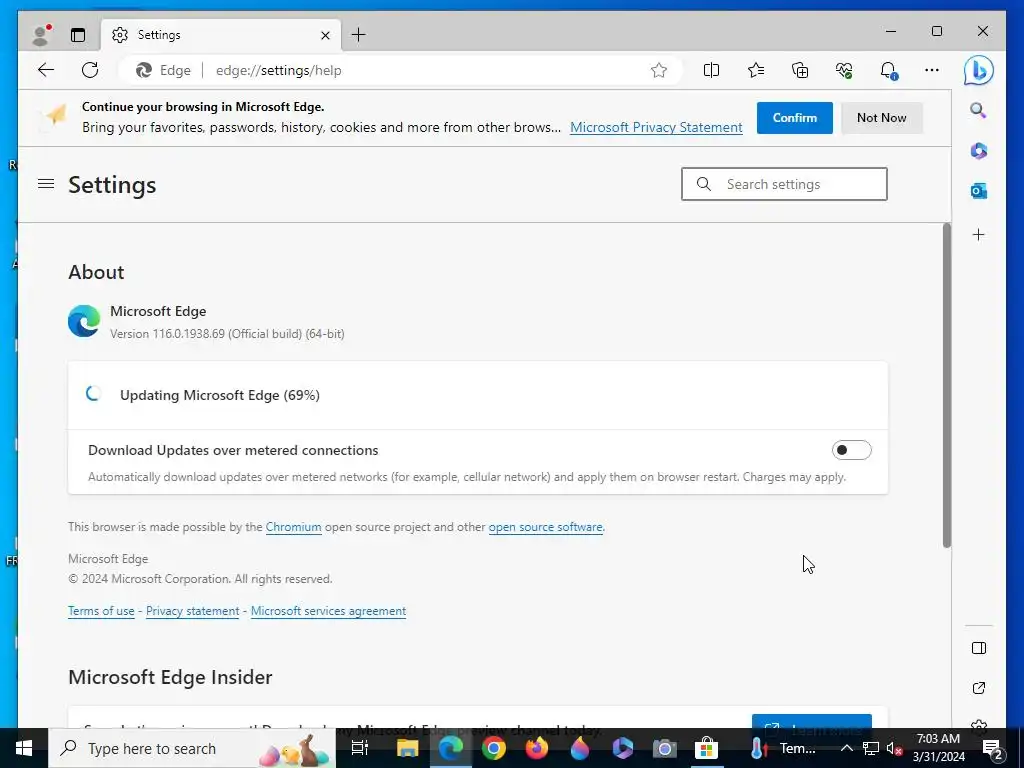The height and width of the screenshot is (768, 1024).
Task: Open Task View on the taskbar
Action: point(360,748)
